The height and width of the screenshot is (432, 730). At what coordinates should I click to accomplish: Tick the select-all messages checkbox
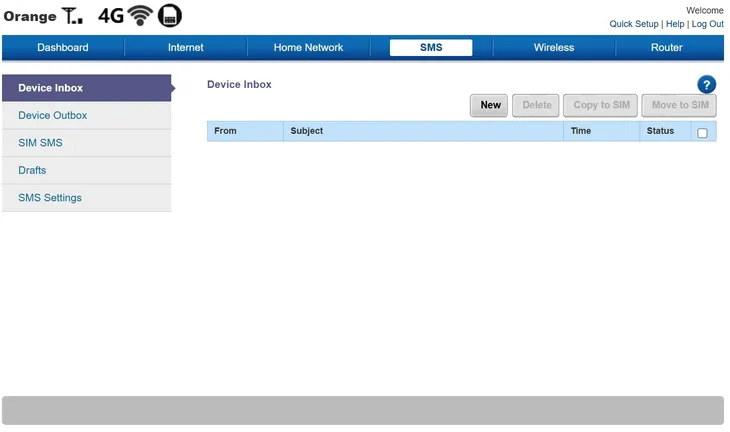tap(702, 133)
